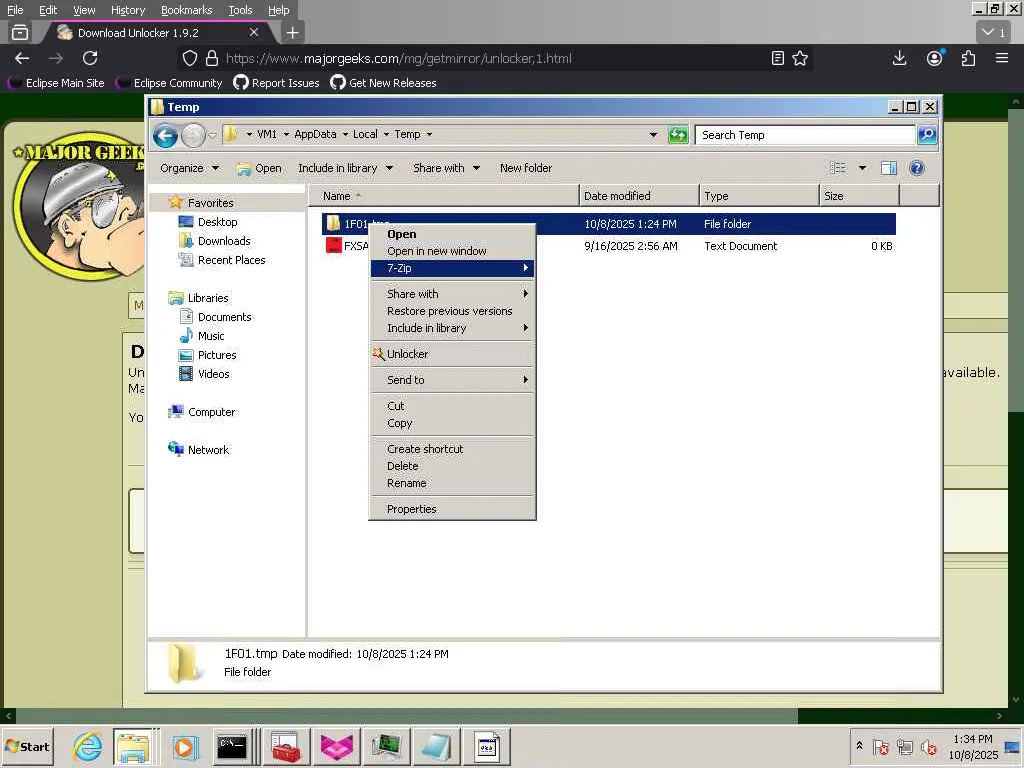Open Firefox Tools menu
Screen dimensions: 1024x768
tap(240, 10)
